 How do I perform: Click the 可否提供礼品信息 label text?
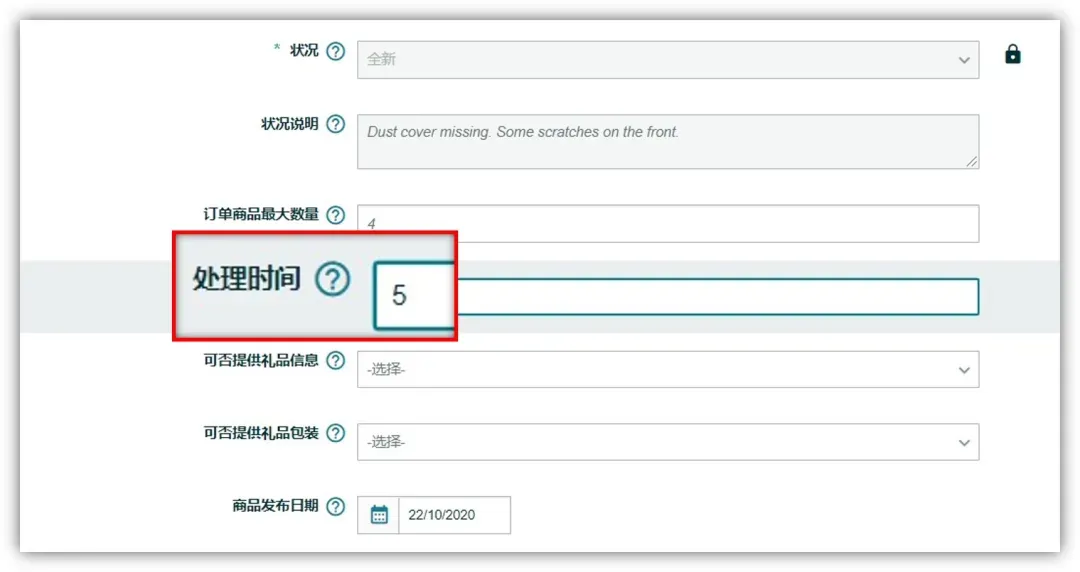point(261,360)
